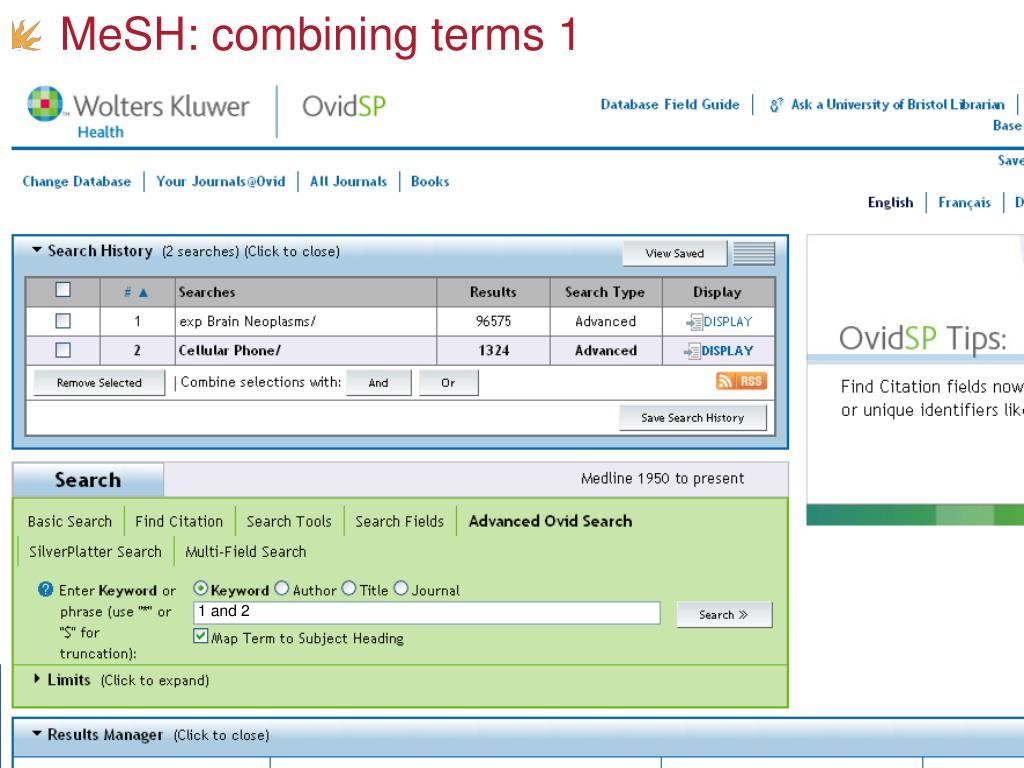
Task: Combine selections with And button
Action: [379, 383]
